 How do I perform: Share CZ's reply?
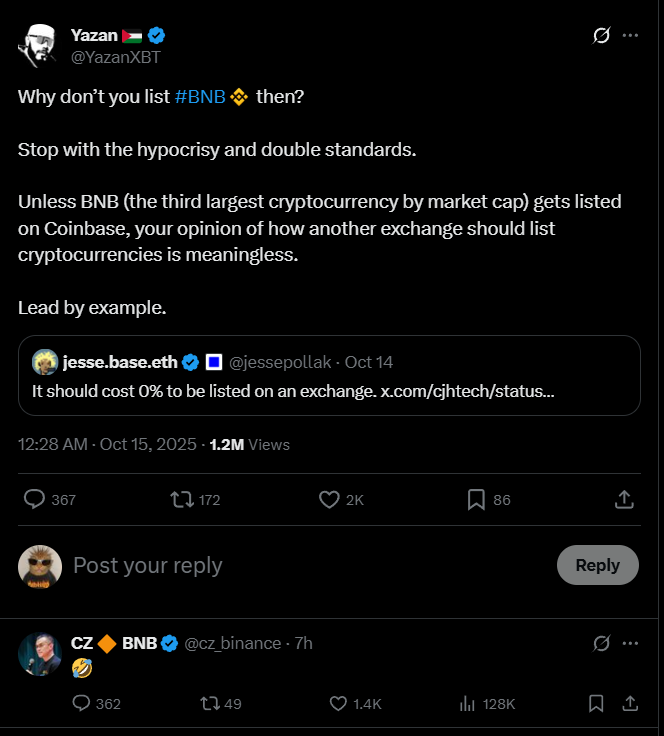pos(630,704)
